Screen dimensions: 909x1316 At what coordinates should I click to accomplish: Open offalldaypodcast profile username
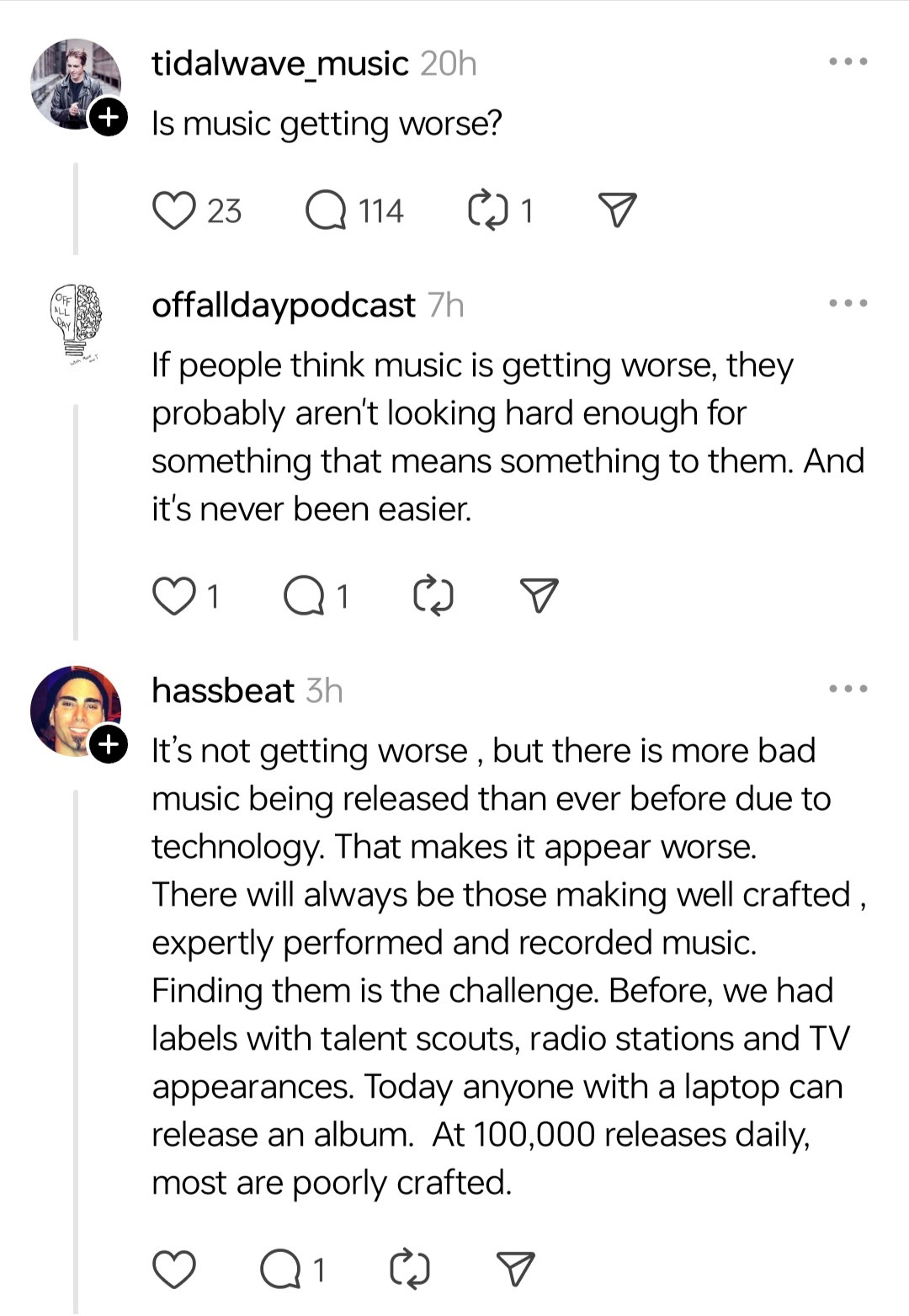[283, 306]
